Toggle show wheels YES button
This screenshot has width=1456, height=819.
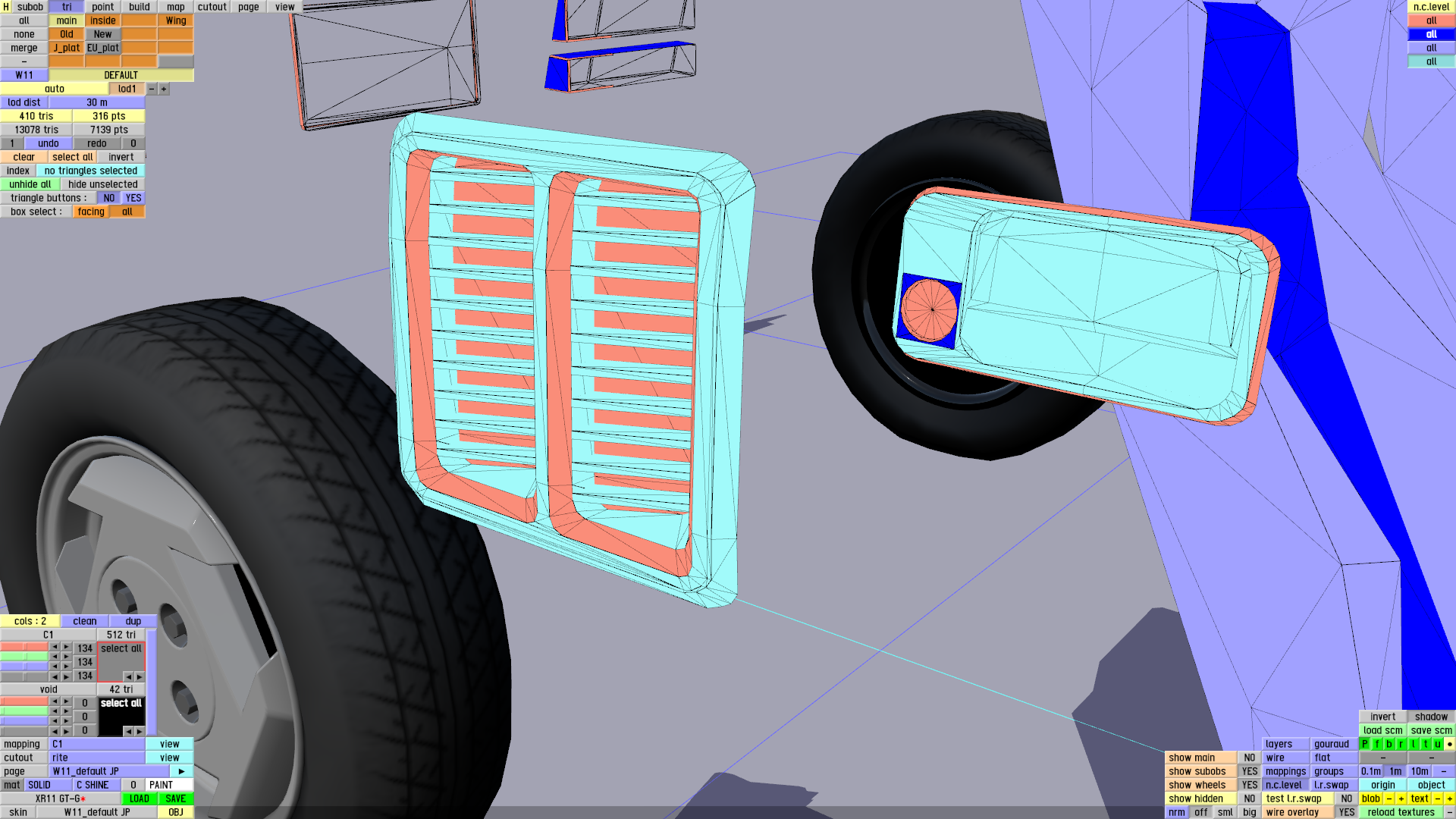(x=1249, y=785)
